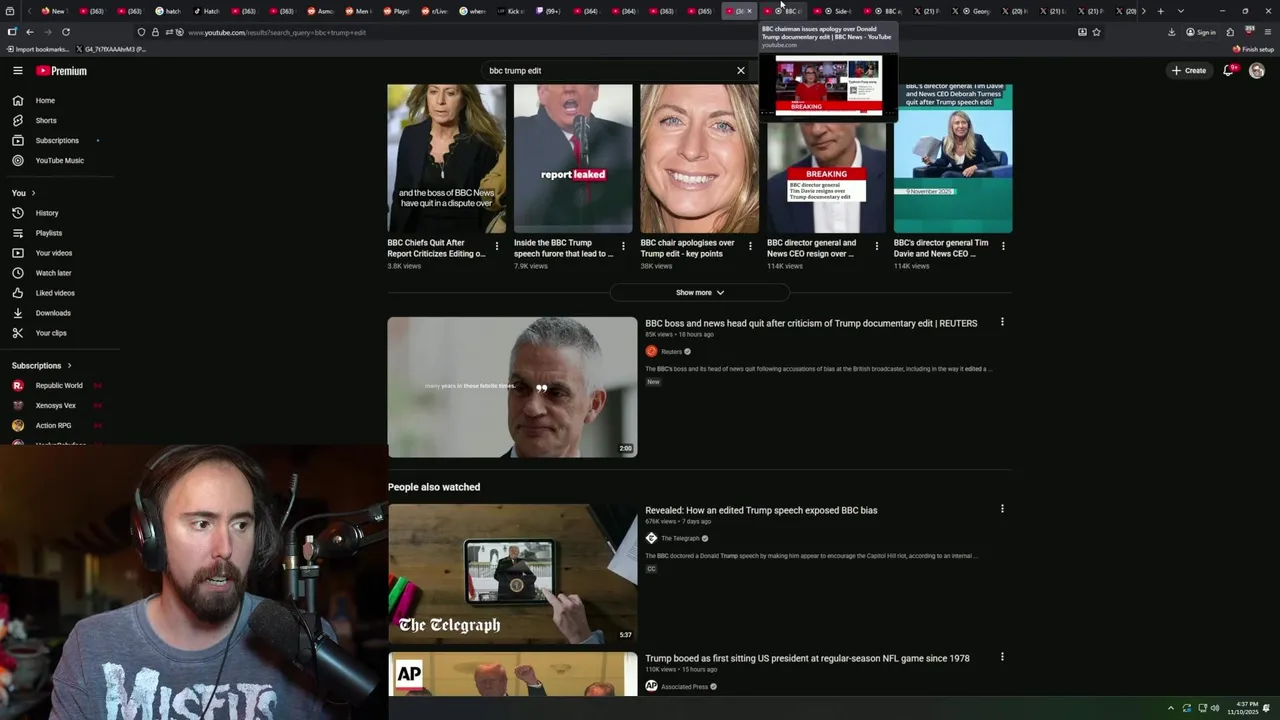1280x720 pixels.
Task: Open the account avatar menu
Action: (1257, 71)
